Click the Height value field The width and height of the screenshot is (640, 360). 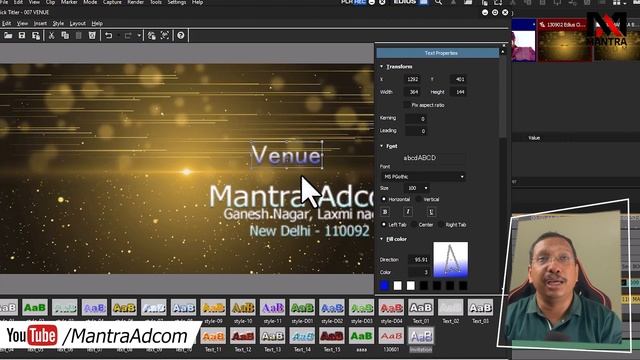[x=459, y=92]
